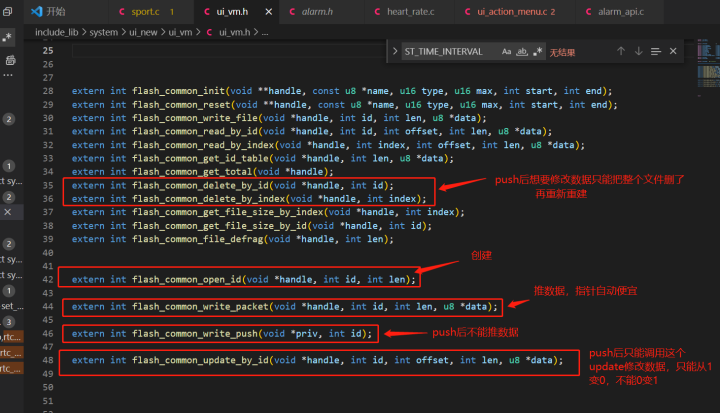The width and height of the screenshot is (720, 413).
Task: Close the find widget
Action: point(673,51)
